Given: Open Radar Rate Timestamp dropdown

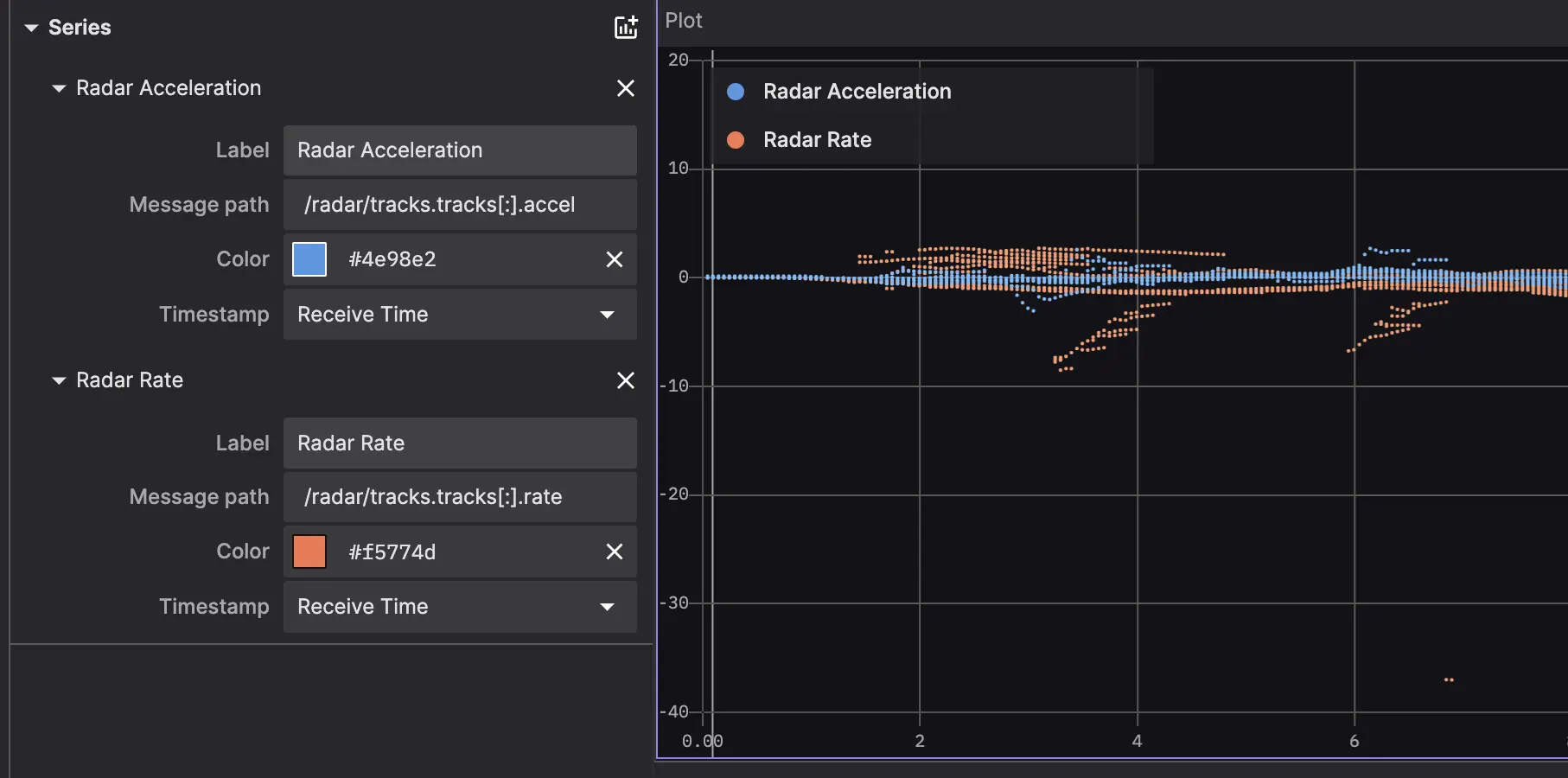Looking at the screenshot, I should 460,607.
